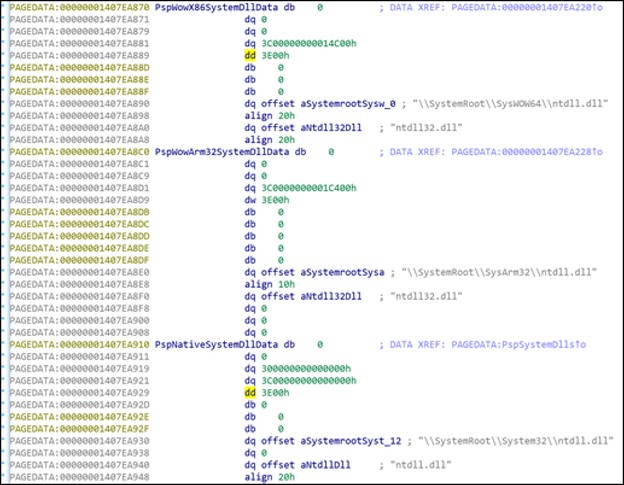Click address PAGEDATA:00000001407EA8DD
The width and height of the screenshot is (624, 485).
pos(80,236)
